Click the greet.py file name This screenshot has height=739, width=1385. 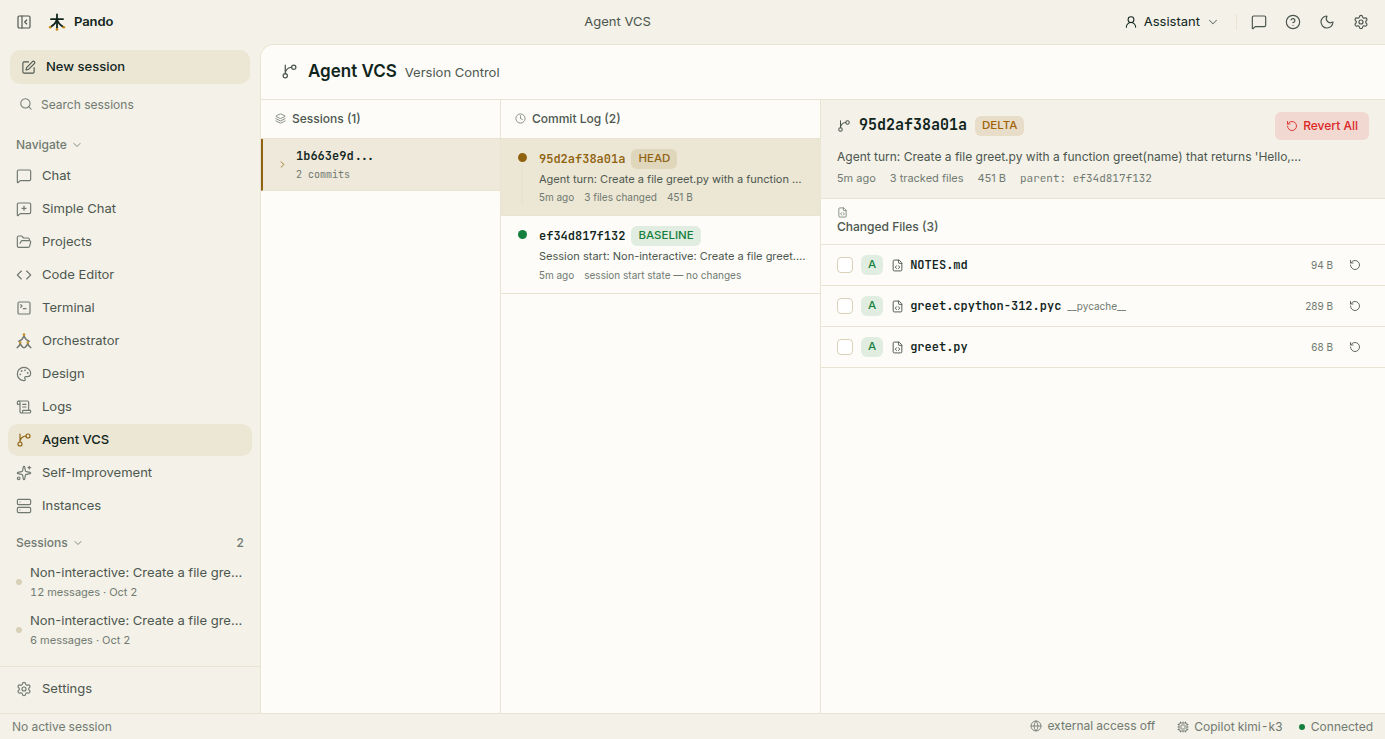click(939, 347)
